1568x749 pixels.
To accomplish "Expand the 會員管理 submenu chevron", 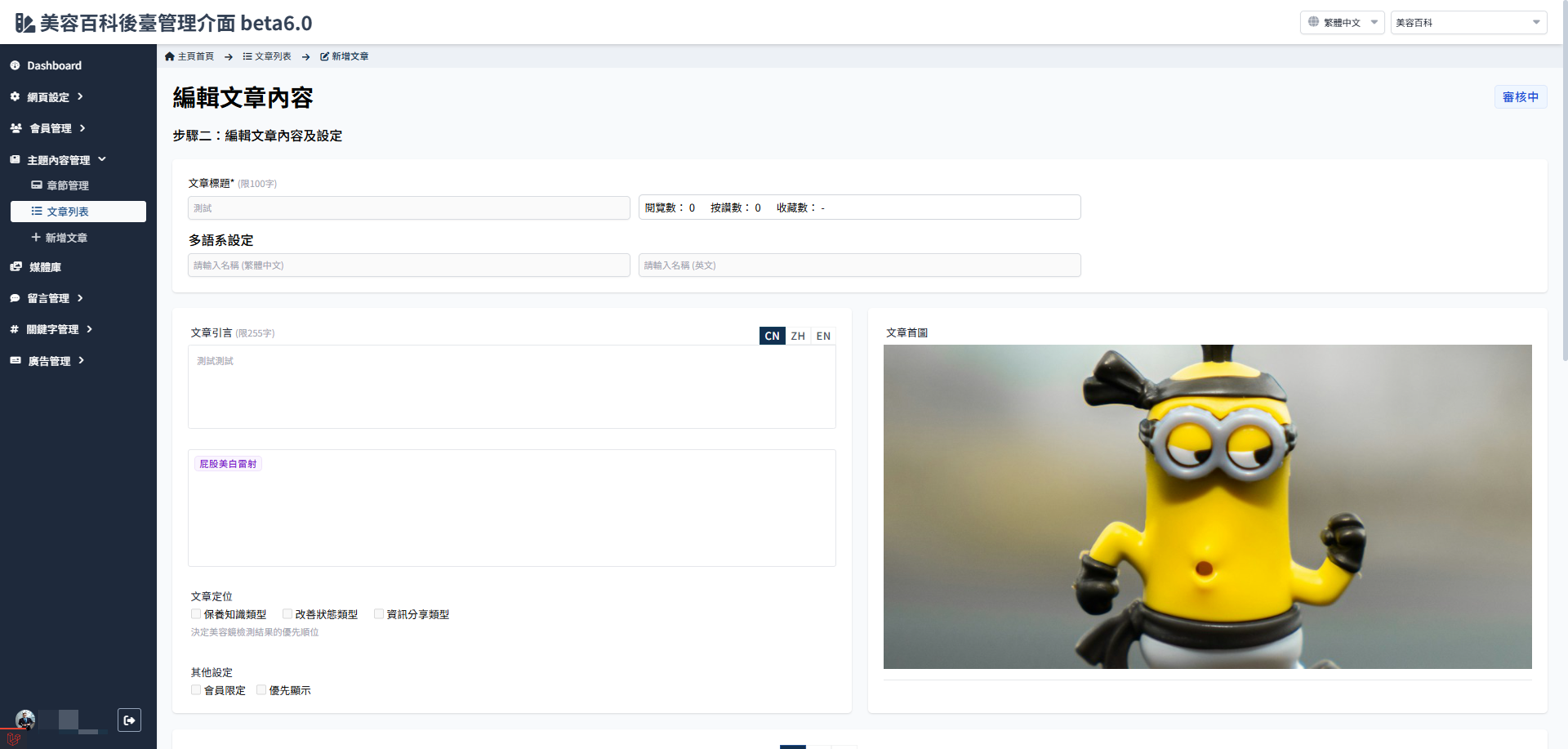I will click(82, 128).
